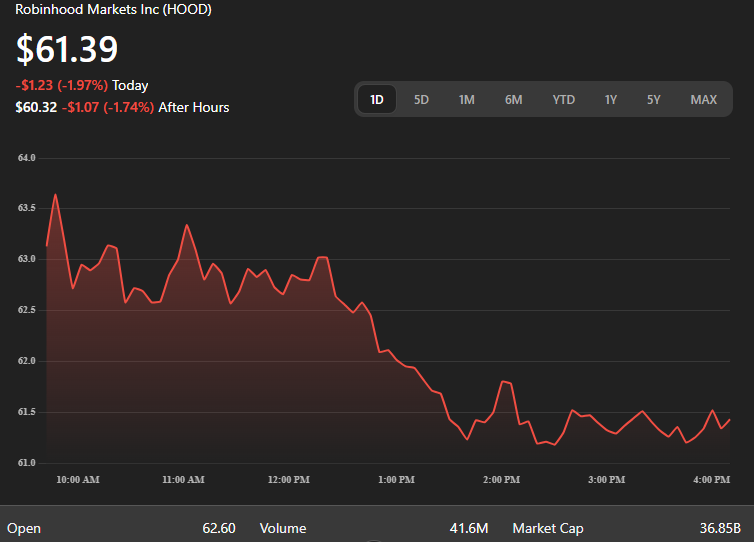Click the 1:00 PM time axis label

point(395,480)
